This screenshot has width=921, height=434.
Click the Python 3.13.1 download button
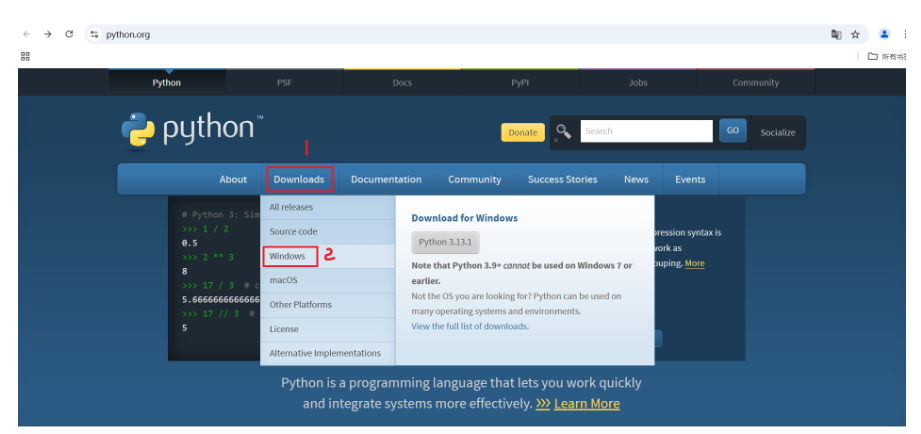coord(446,242)
